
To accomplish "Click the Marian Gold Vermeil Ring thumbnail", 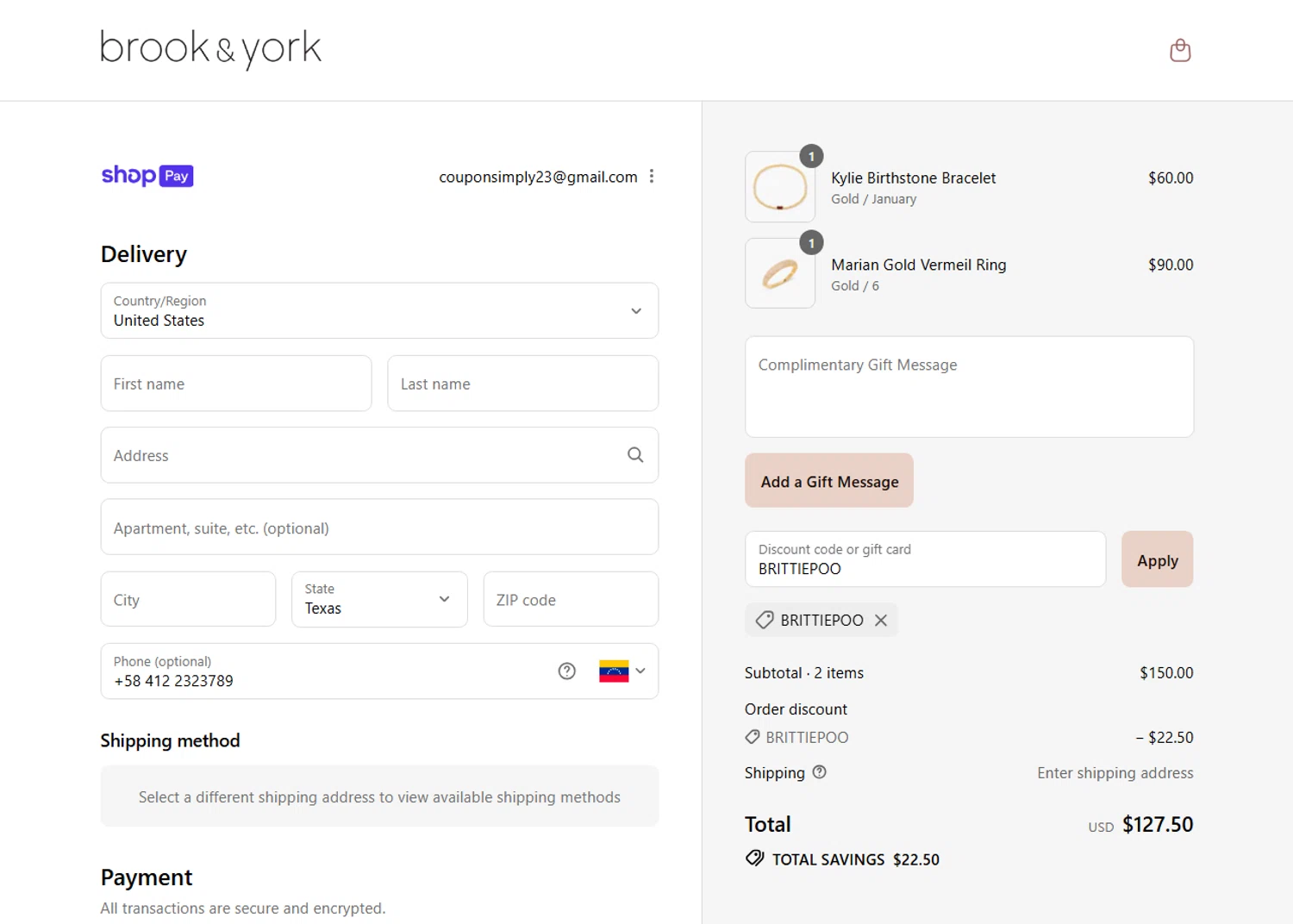I will click(x=780, y=273).
